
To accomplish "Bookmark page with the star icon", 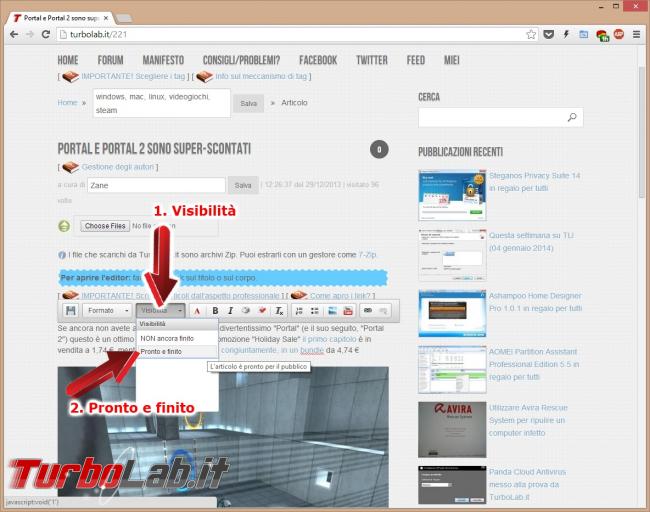I will pos(531,34).
